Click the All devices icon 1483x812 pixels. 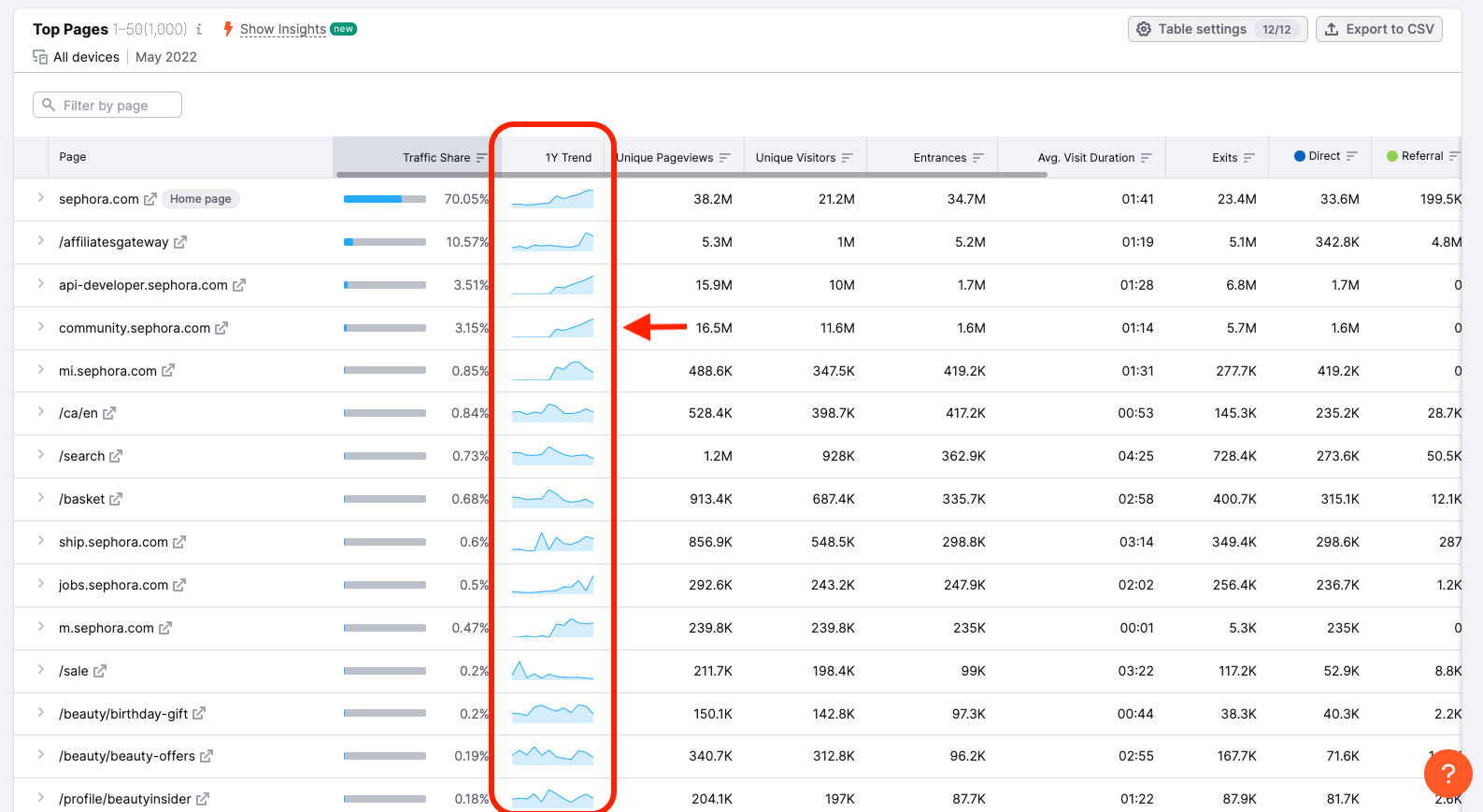pos(40,57)
